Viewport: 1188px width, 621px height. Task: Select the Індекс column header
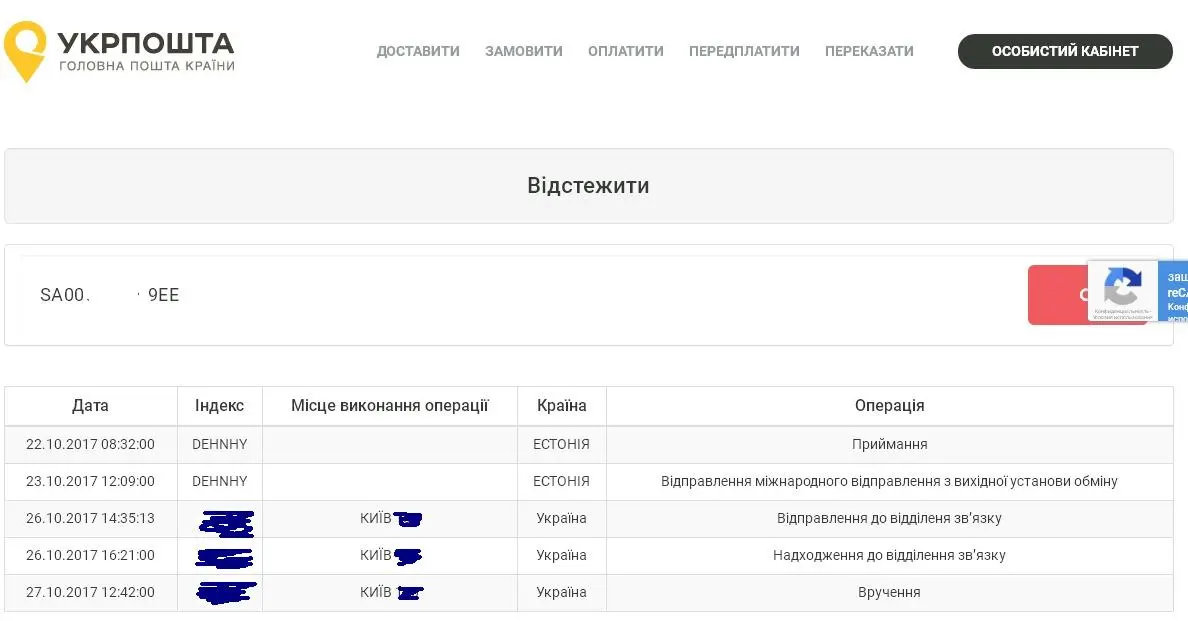pos(220,406)
